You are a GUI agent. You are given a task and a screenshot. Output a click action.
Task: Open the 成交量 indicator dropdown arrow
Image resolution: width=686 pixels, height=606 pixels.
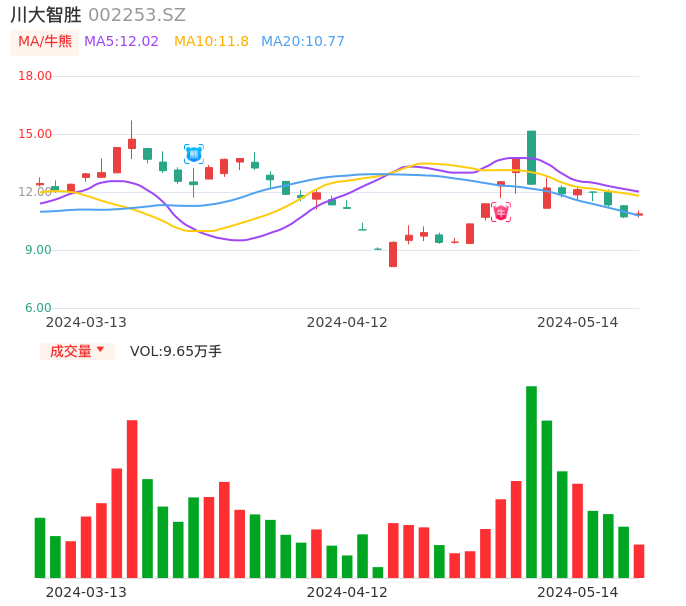[100, 350]
